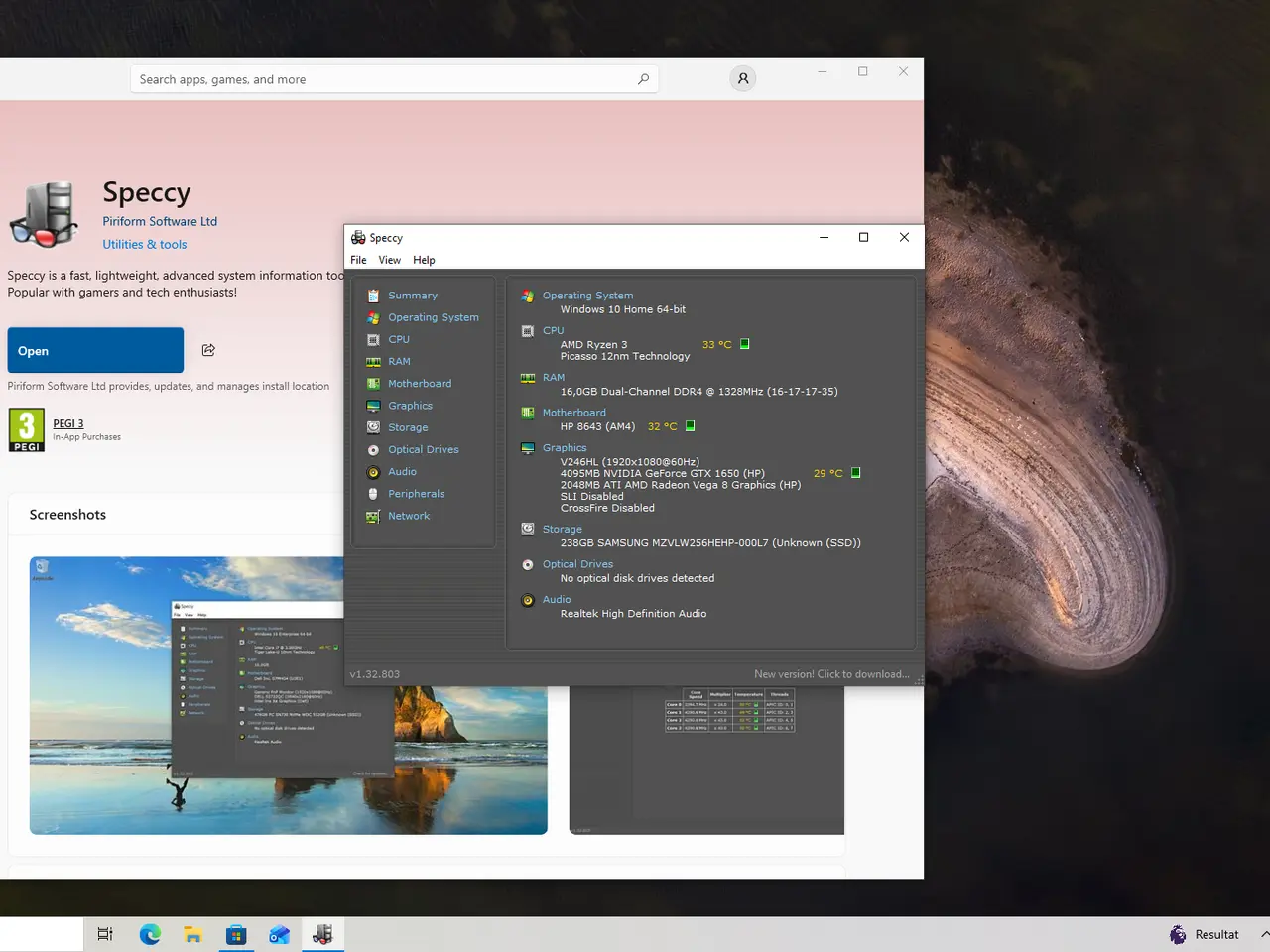Click the magnifier icon in the Store search box
This screenshot has height=952, width=1270.
point(643,79)
